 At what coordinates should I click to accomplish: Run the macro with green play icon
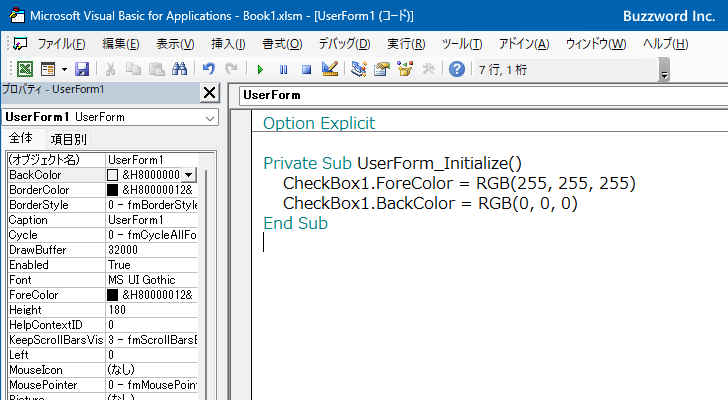260,69
